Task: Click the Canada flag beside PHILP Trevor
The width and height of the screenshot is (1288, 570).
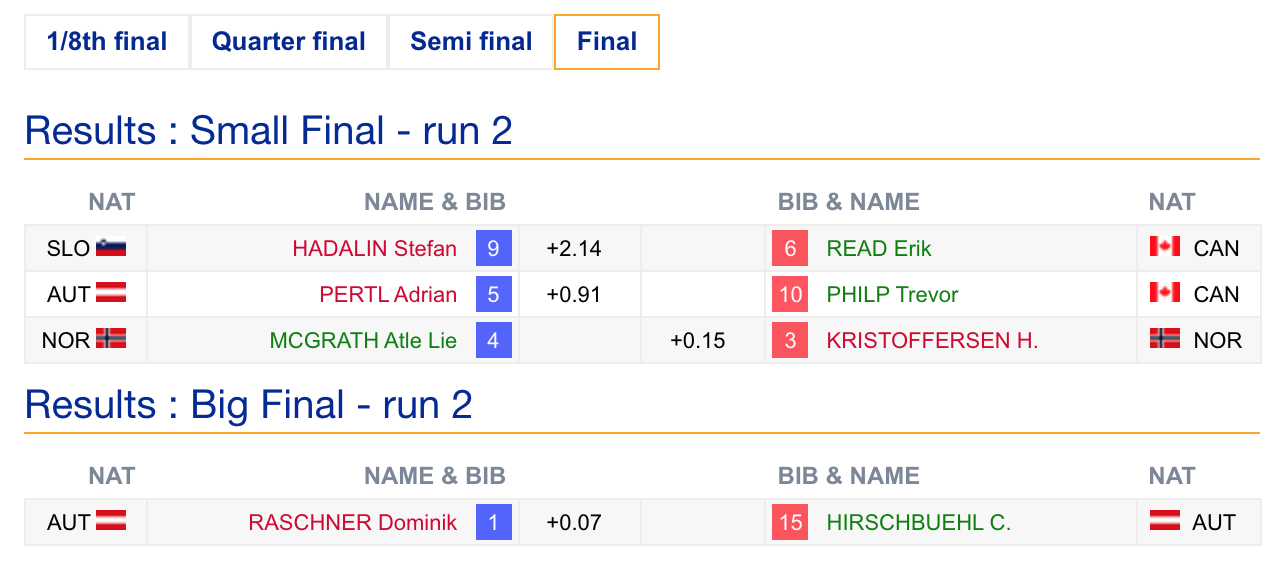Action: click(x=1165, y=293)
